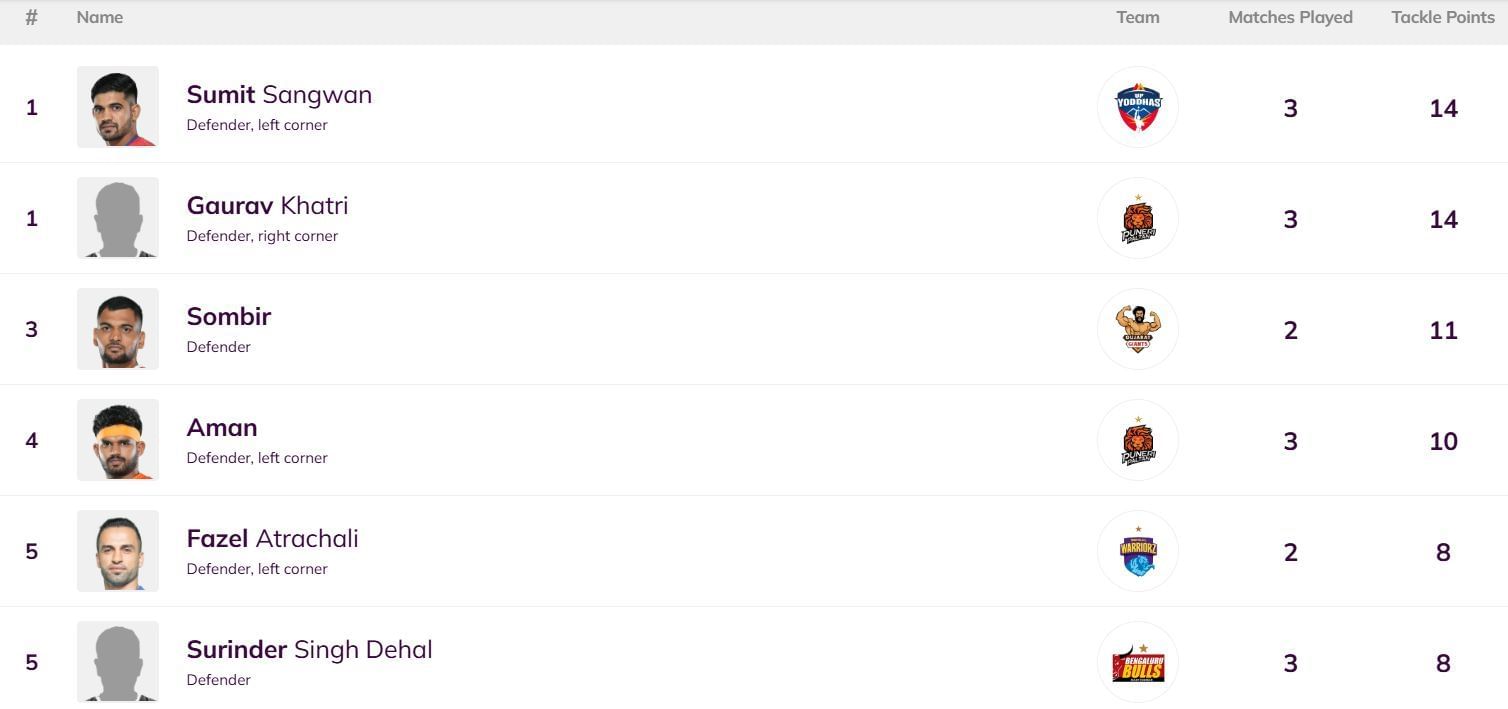
Task: Click UP Yoddhas team logo icon
Action: pos(1137,107)
